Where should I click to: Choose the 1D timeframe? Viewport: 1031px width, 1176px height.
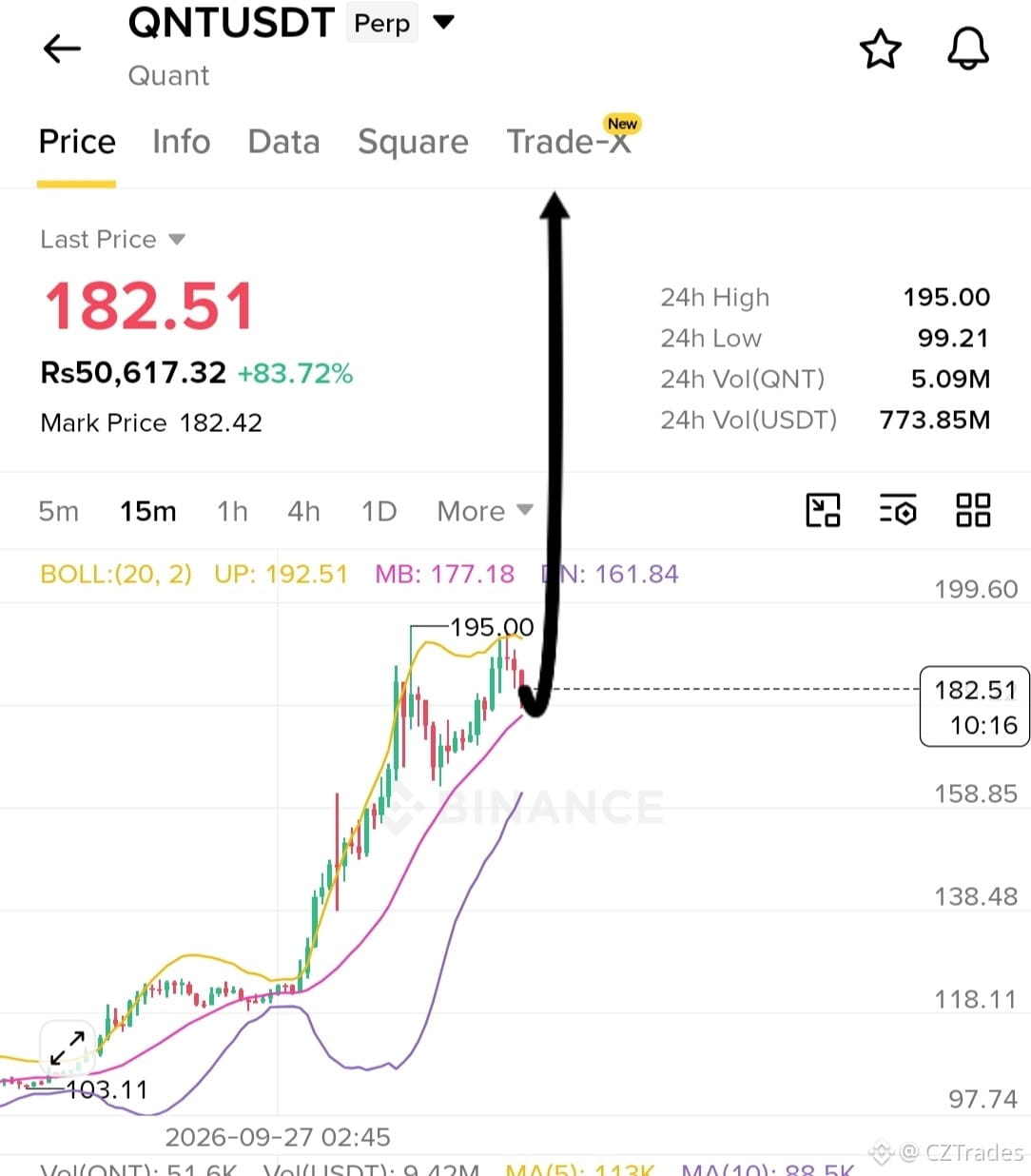click(x=379, y=511)
